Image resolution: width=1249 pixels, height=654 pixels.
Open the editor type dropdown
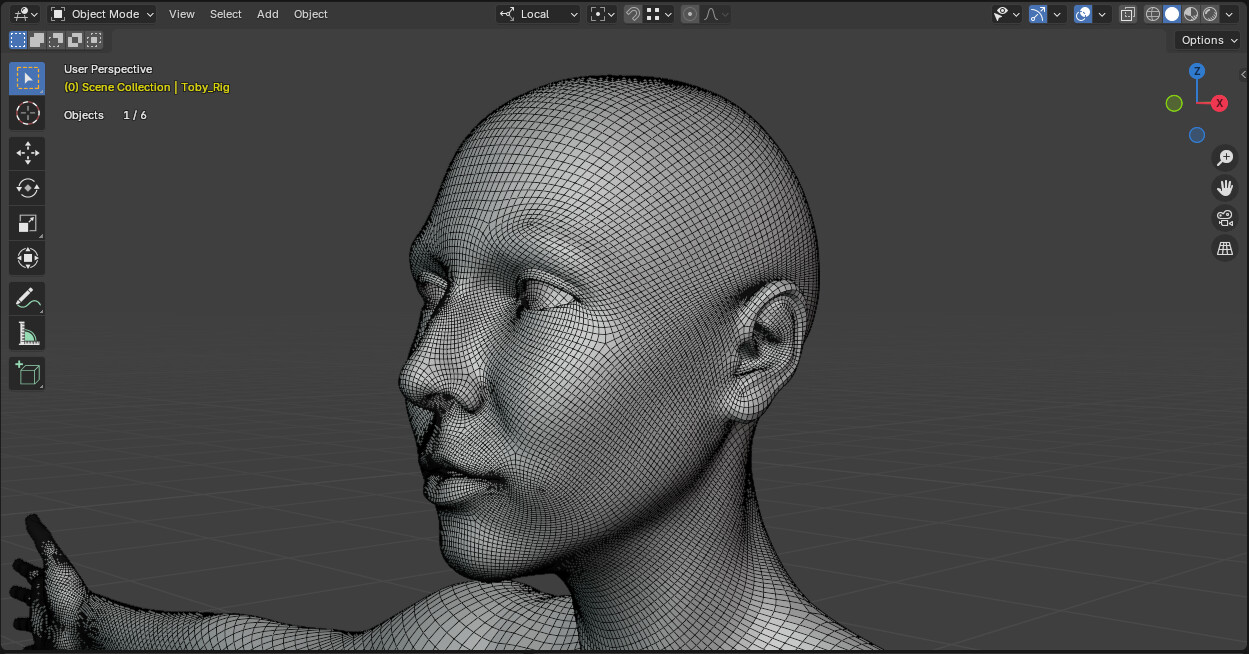tap(26, 14)
